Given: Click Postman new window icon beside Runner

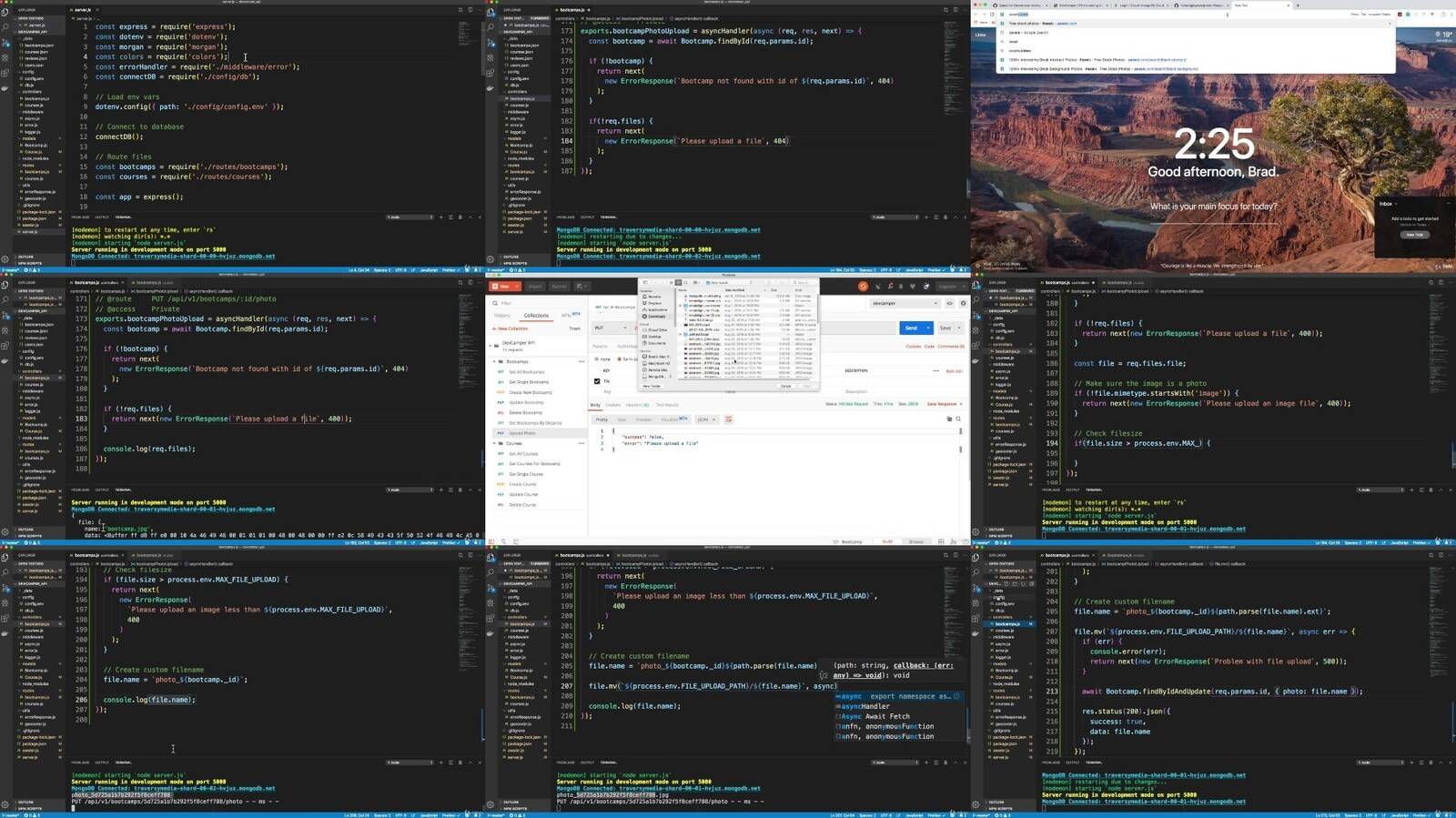Looking at the screenshot, I should click(581, 287).
